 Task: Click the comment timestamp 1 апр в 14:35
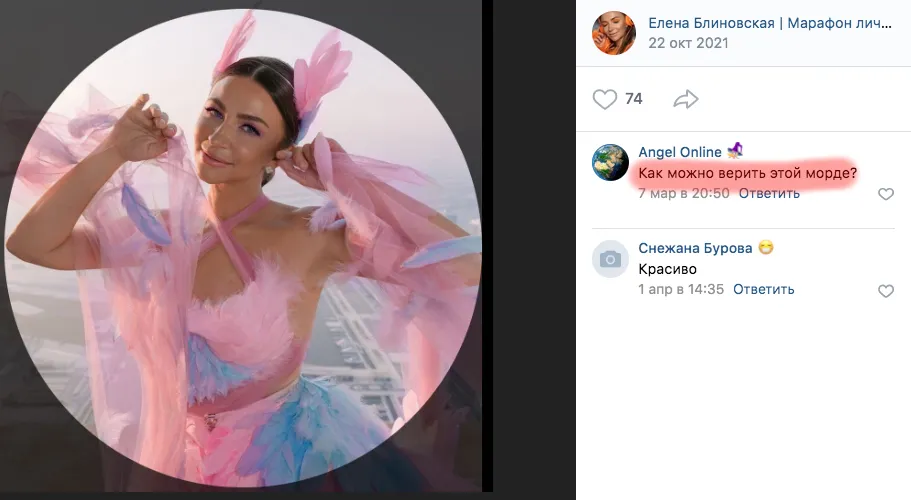[680, 289]
